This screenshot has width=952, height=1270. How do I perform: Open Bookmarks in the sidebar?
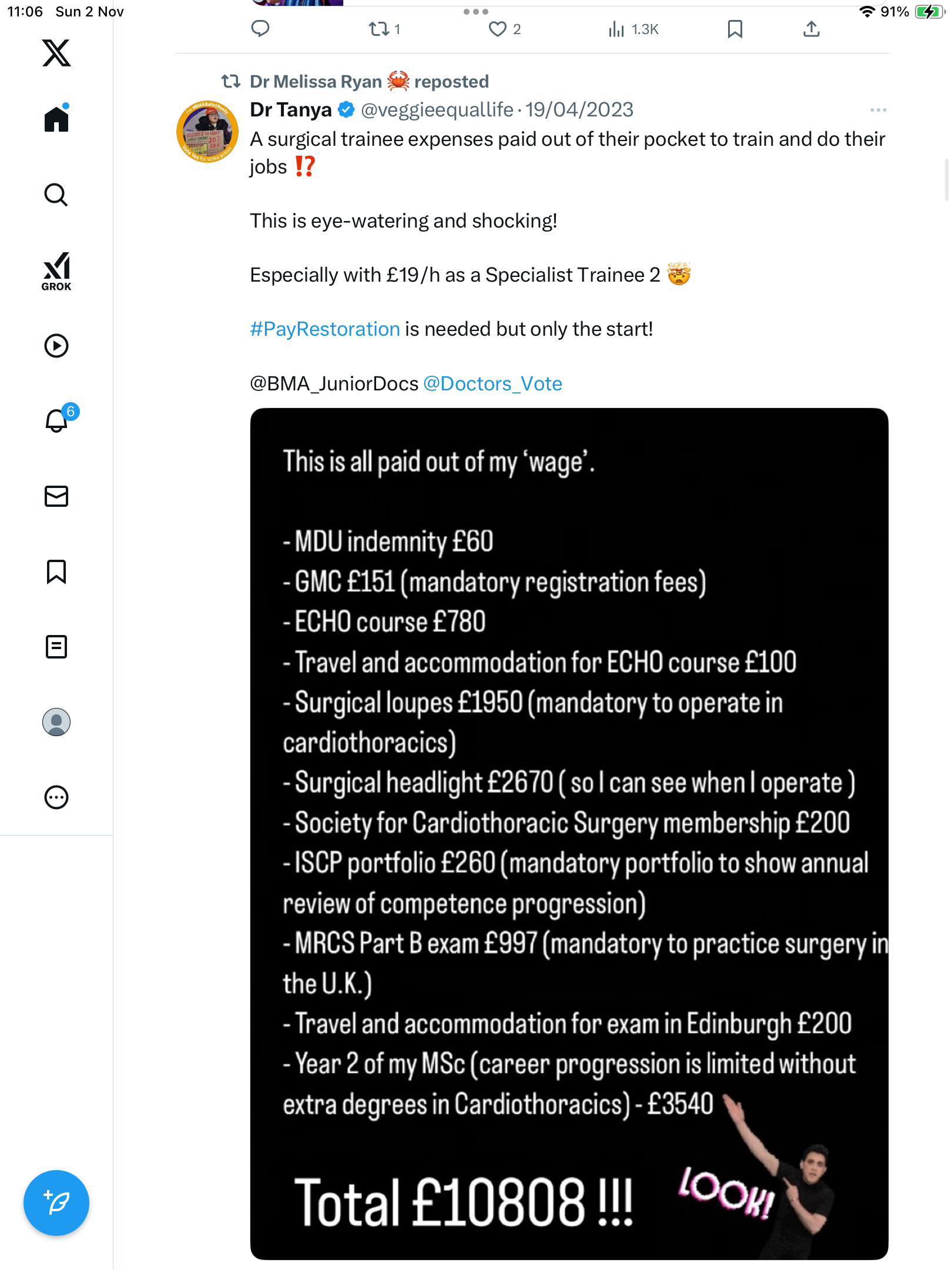tap(56, 571)
